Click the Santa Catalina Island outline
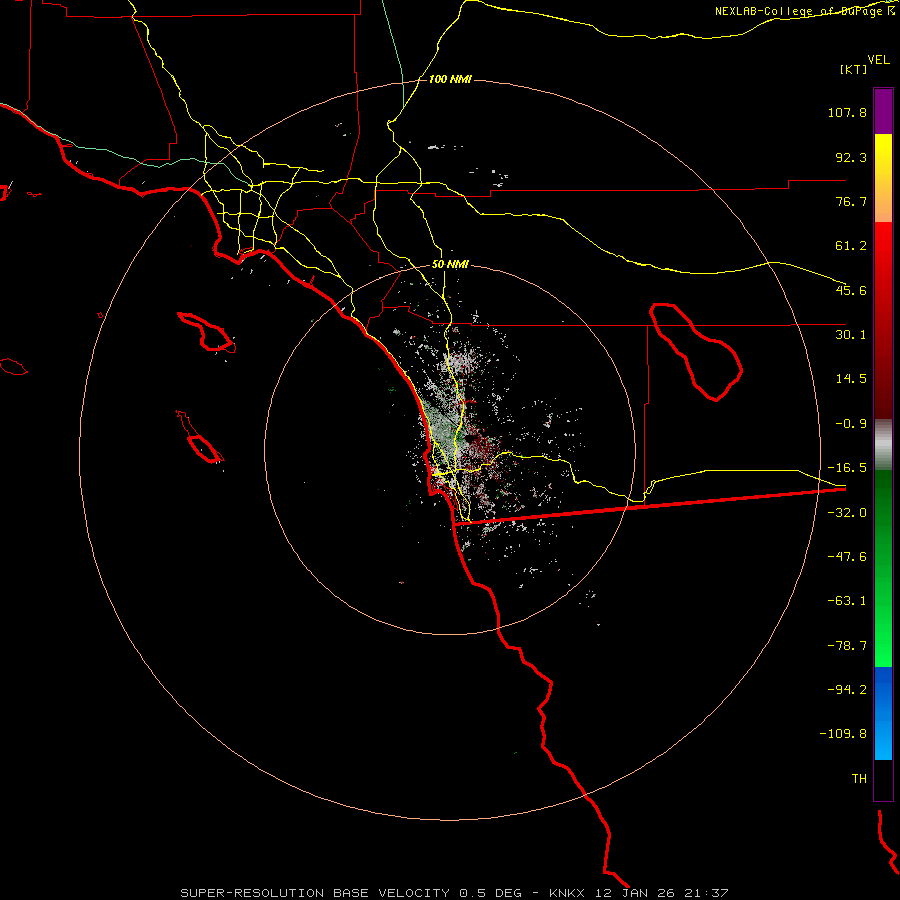Viewport: 900px width, 900px height. [x=207, y=332]
